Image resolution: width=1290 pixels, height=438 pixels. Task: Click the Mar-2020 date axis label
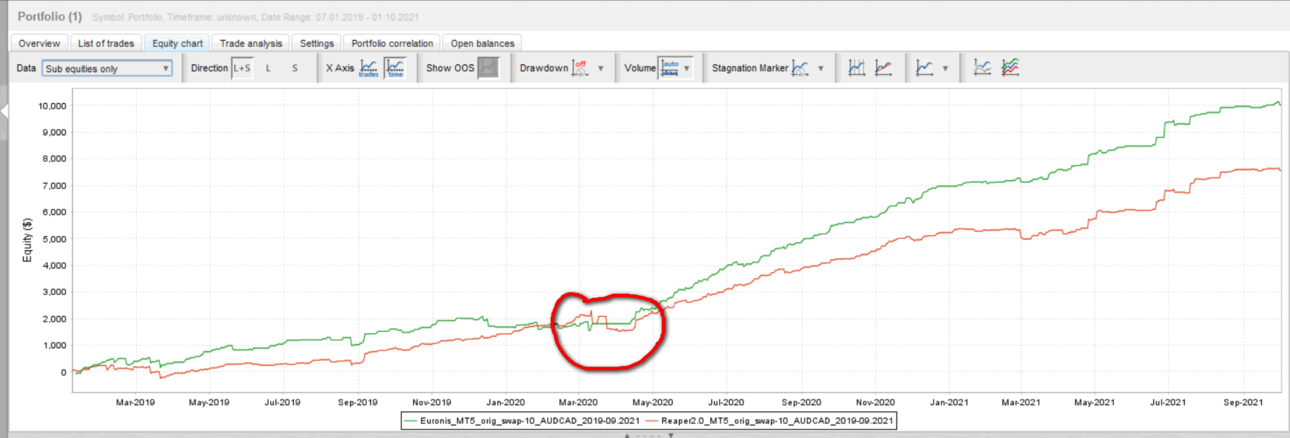click(578, 402)
